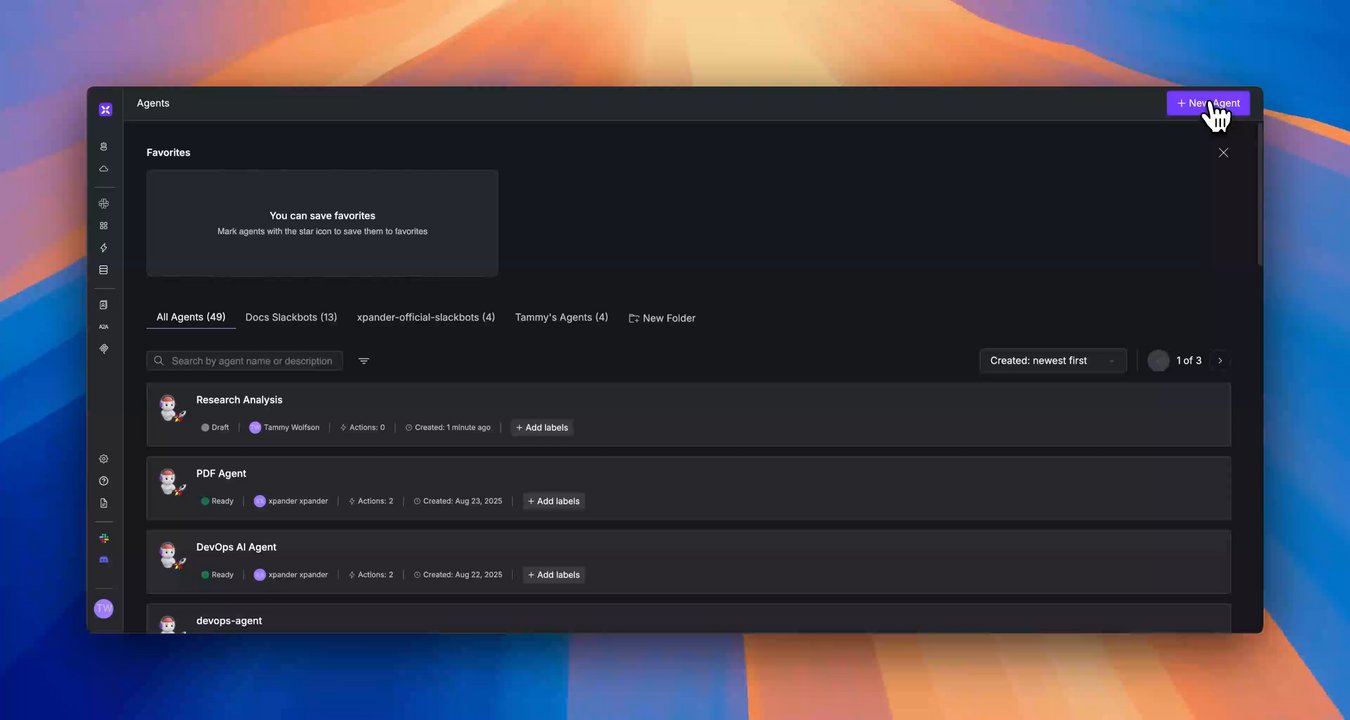Add labels to PDF Agent
This screenshot has width=1350, height=720.
point(554,501)
